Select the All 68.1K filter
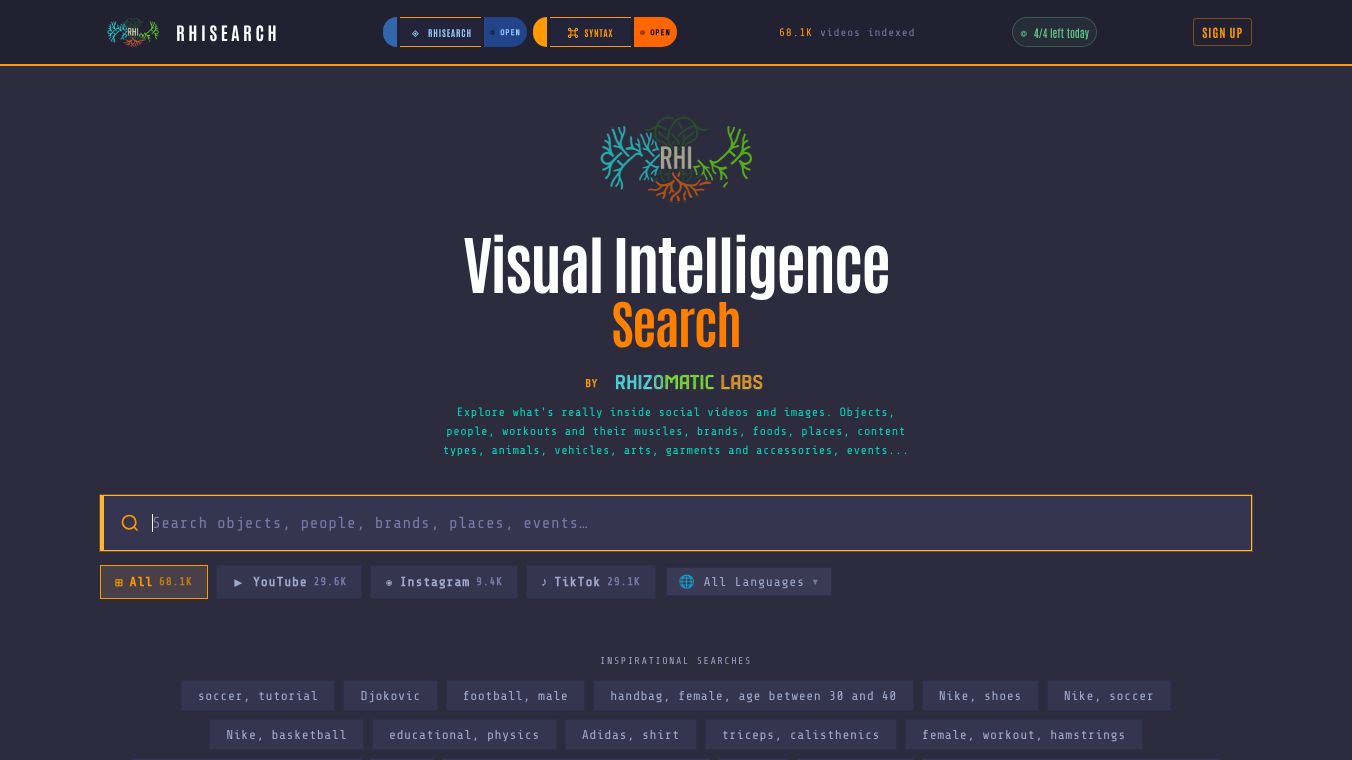Screen dimensions: 1352x760 coord(154,582)
